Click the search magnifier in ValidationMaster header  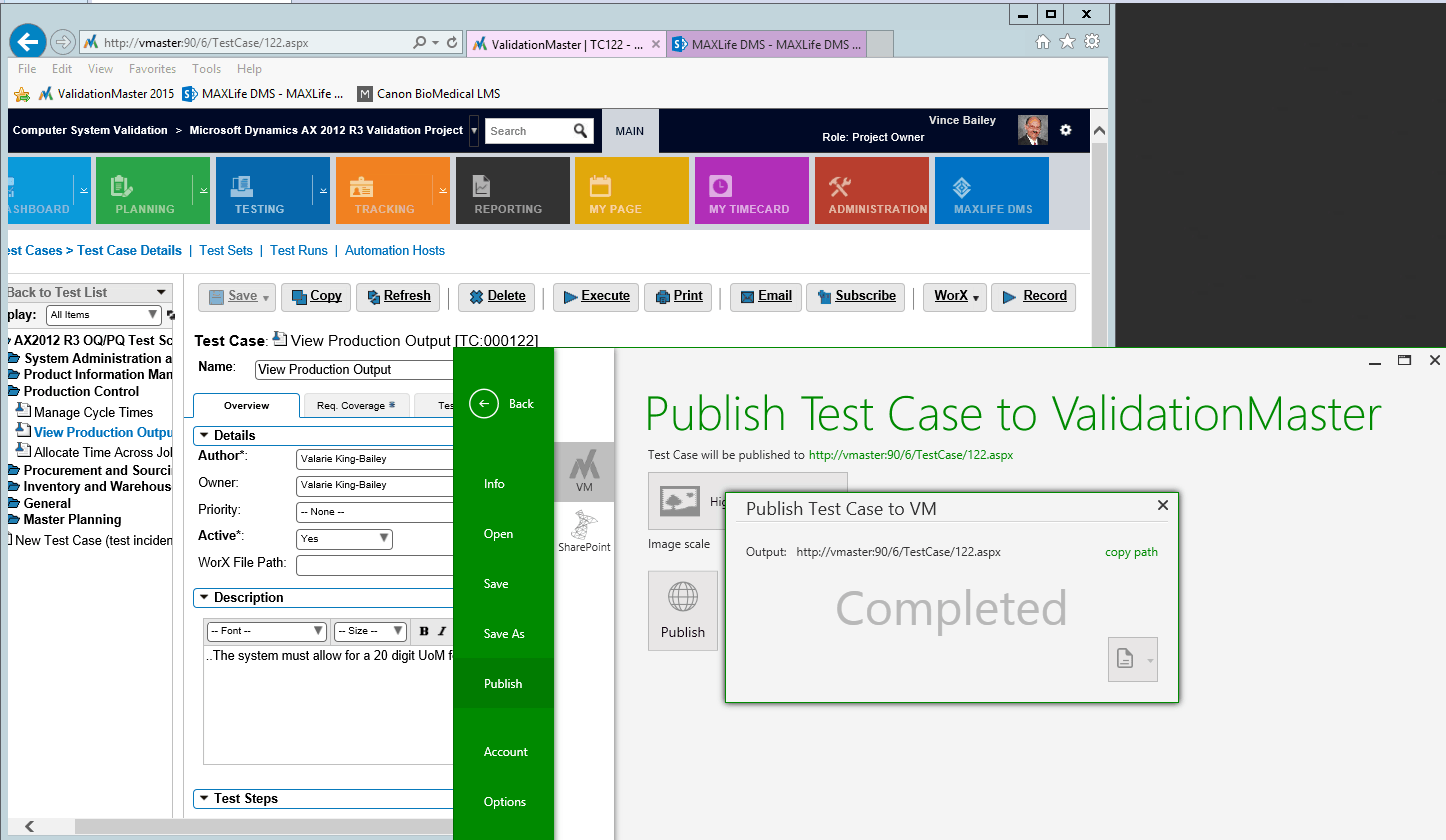(581, 131)
